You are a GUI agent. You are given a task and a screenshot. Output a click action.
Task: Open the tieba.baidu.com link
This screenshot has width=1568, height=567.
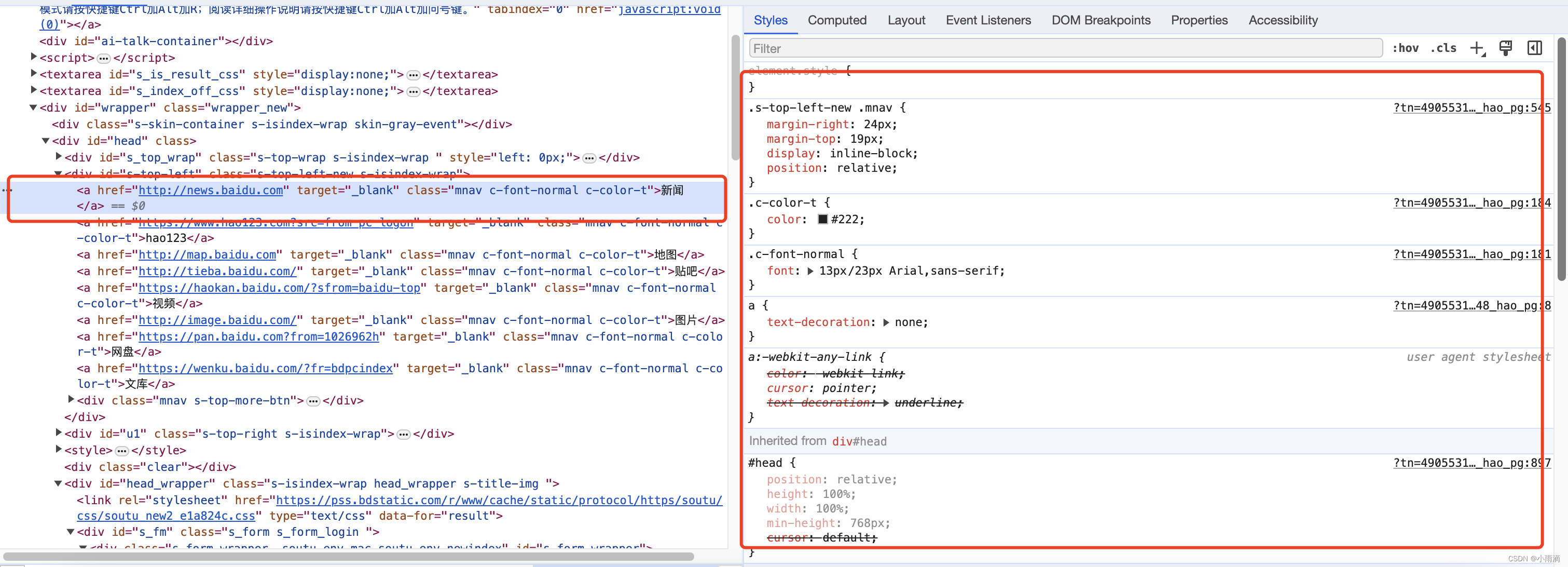tap(218, 271)
